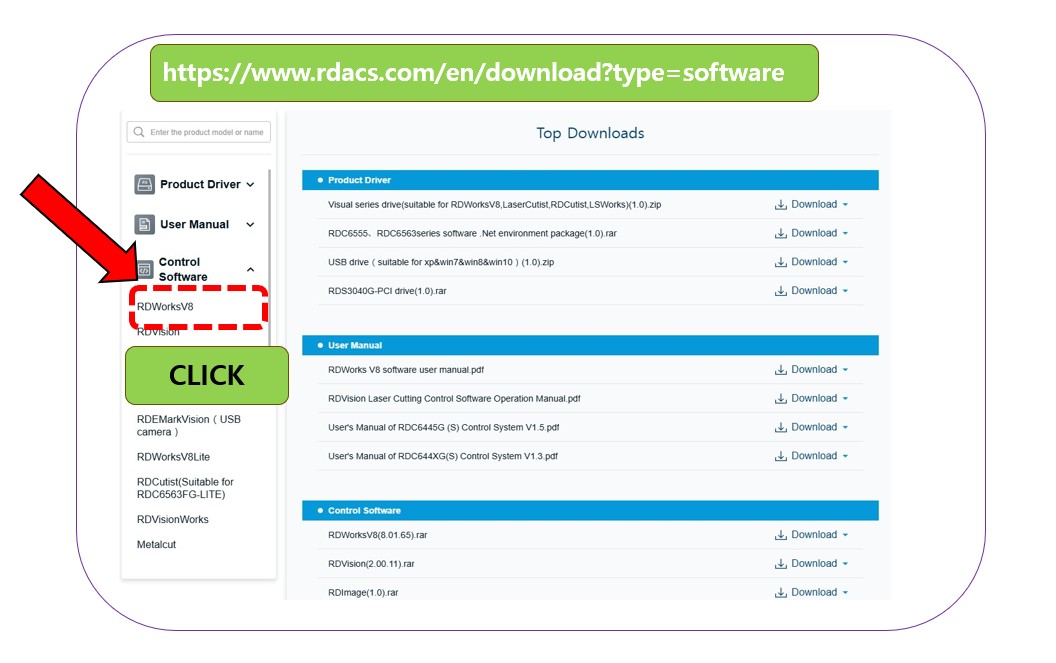Select RDVisionWorks in the sidebar
This screenshot has height=663, width=1056.
click(172, 520)
